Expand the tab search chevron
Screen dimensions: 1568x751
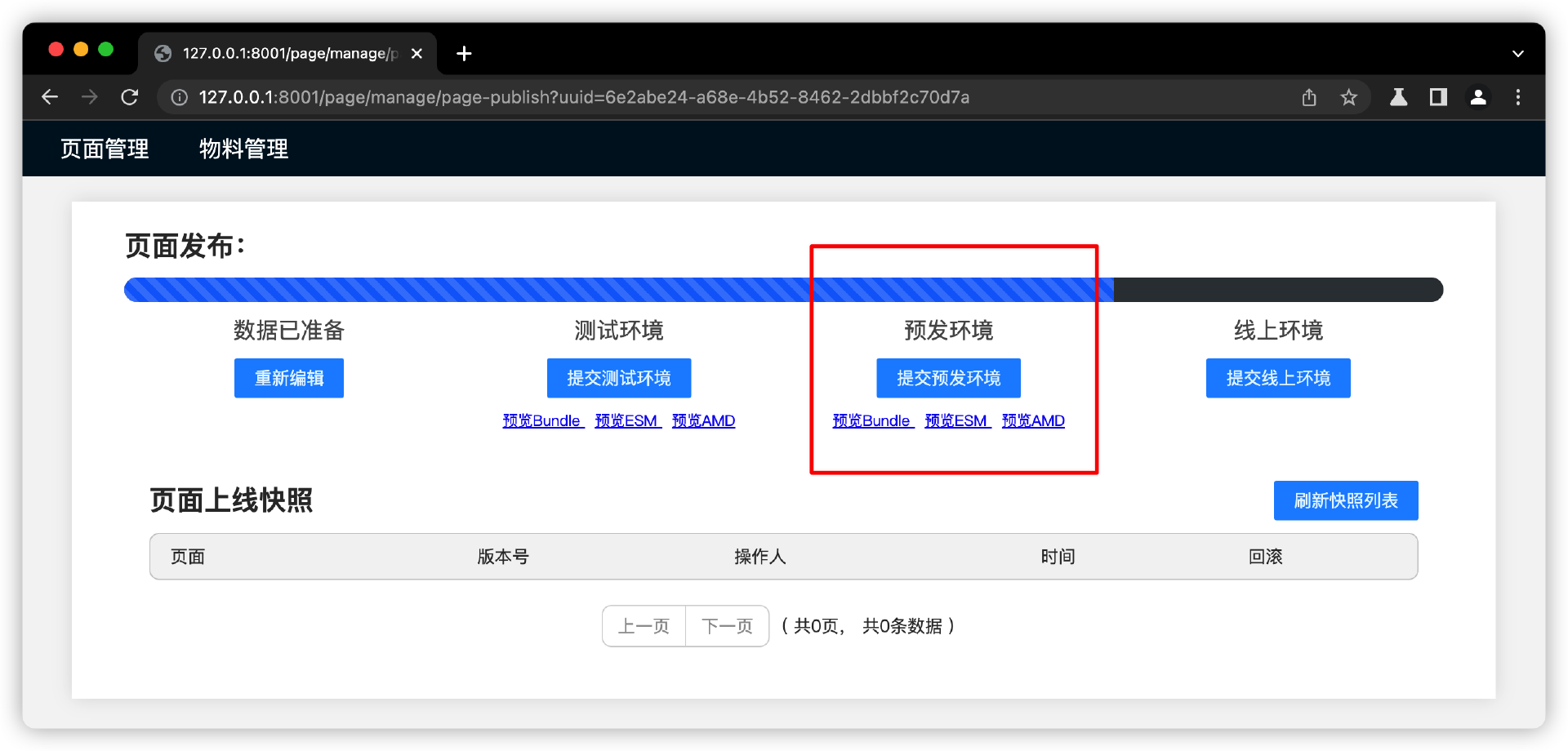pos(1517,53)
